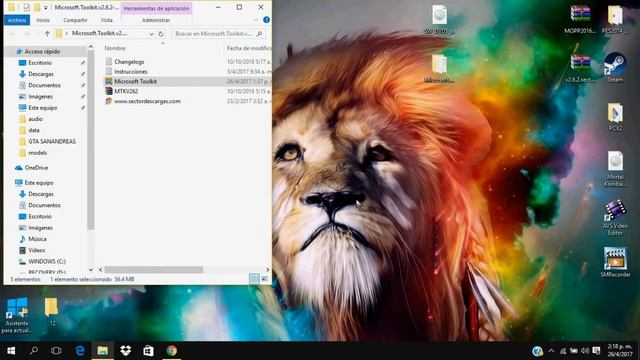This screenshot has width=640, height=360.
Task: Open Microsoft Store from taskbar
Action: pos(148,351)
